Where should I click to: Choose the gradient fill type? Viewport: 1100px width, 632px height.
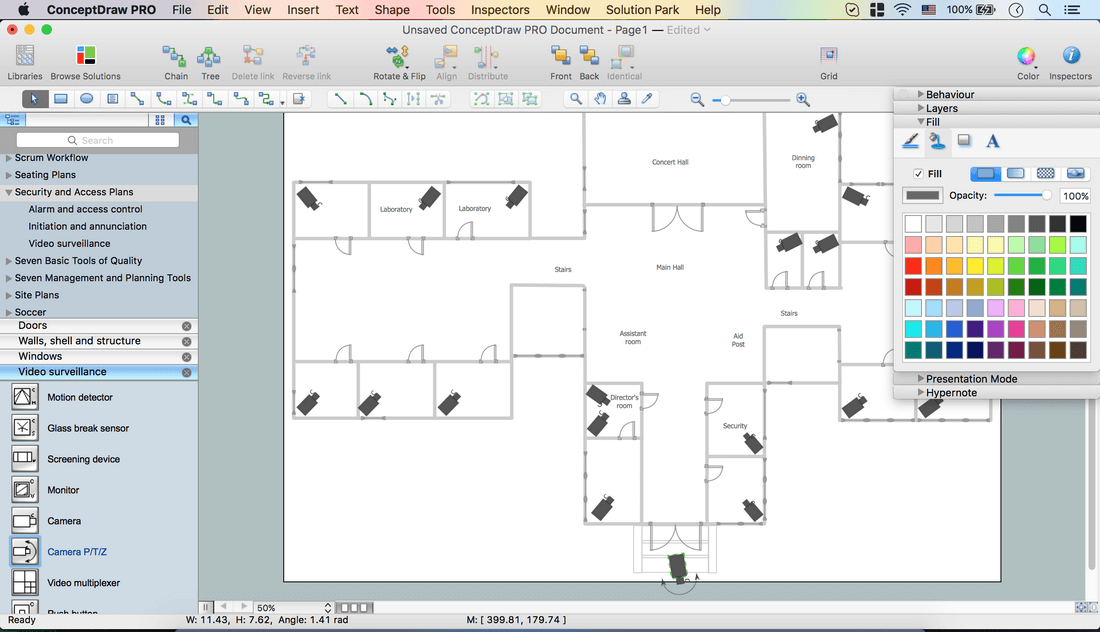(1015, 173)
